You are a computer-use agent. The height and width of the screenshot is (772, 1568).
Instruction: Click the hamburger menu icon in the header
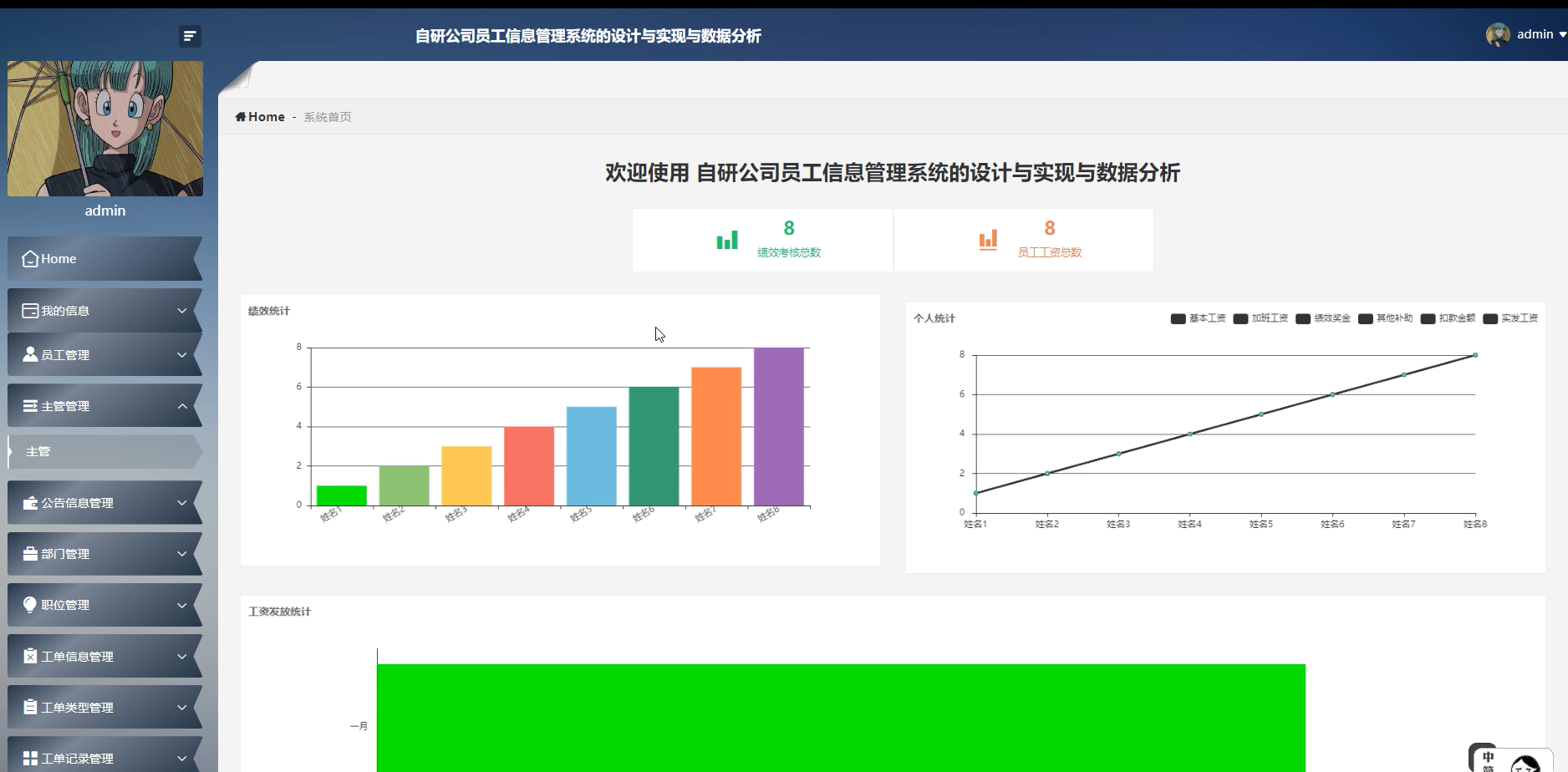(x=190, y=36)
